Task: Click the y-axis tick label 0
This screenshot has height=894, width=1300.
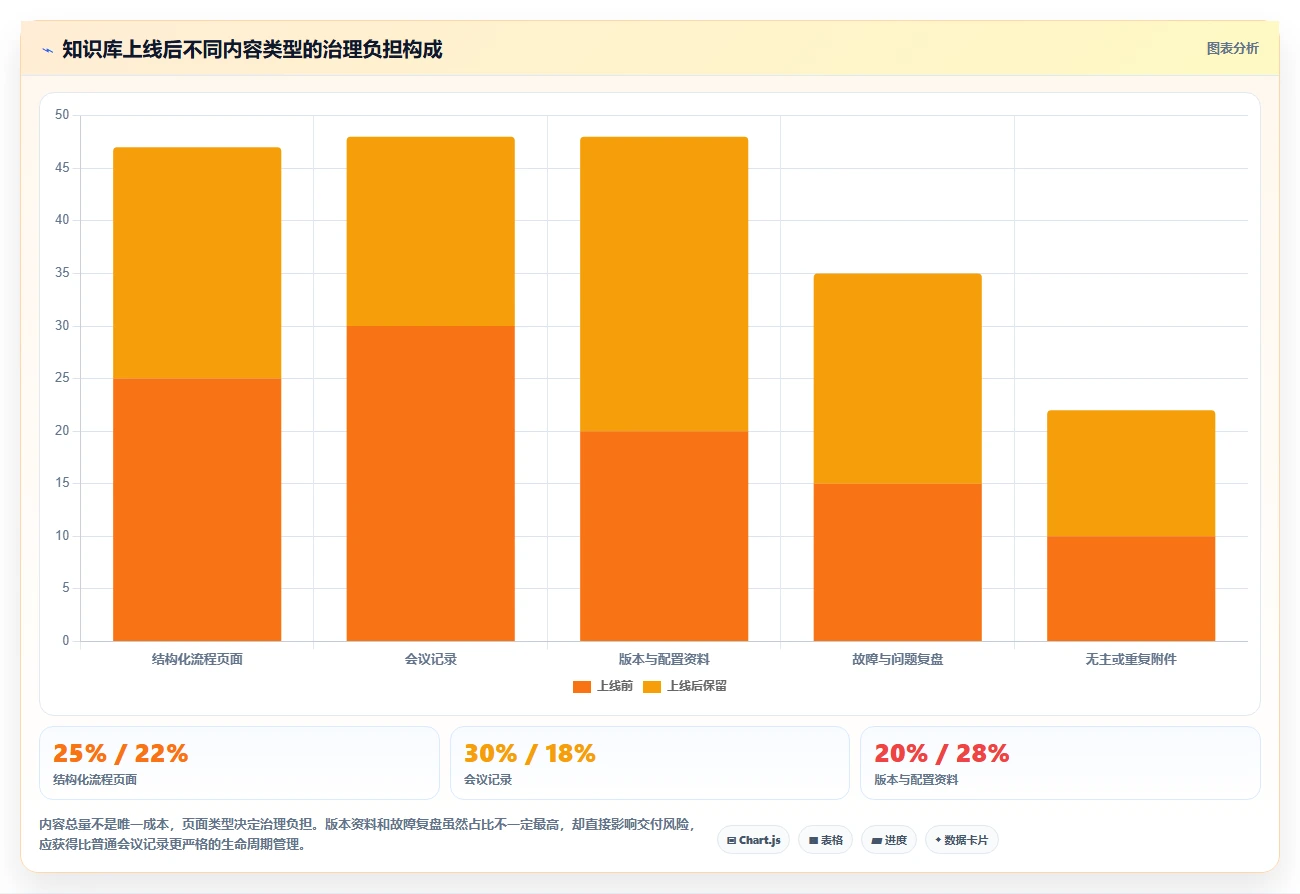Action: [66, 641]
